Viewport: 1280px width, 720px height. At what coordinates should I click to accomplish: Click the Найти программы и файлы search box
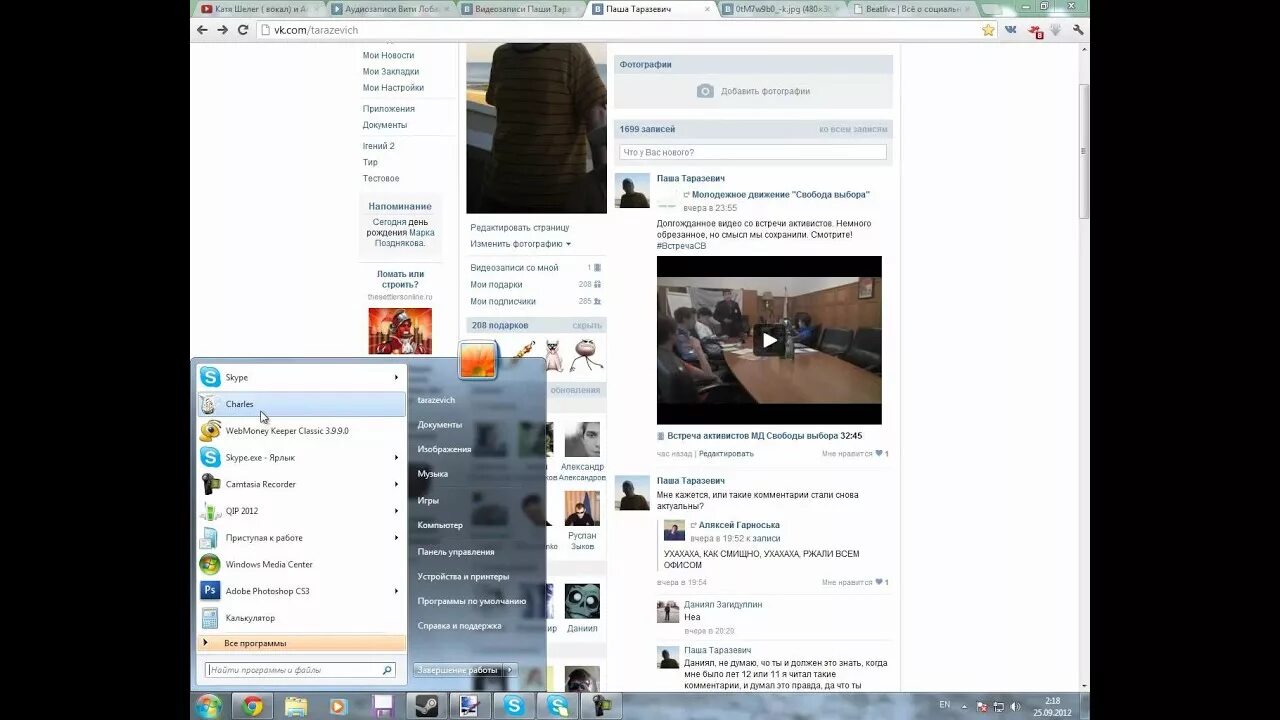click(x=299, y=670)
